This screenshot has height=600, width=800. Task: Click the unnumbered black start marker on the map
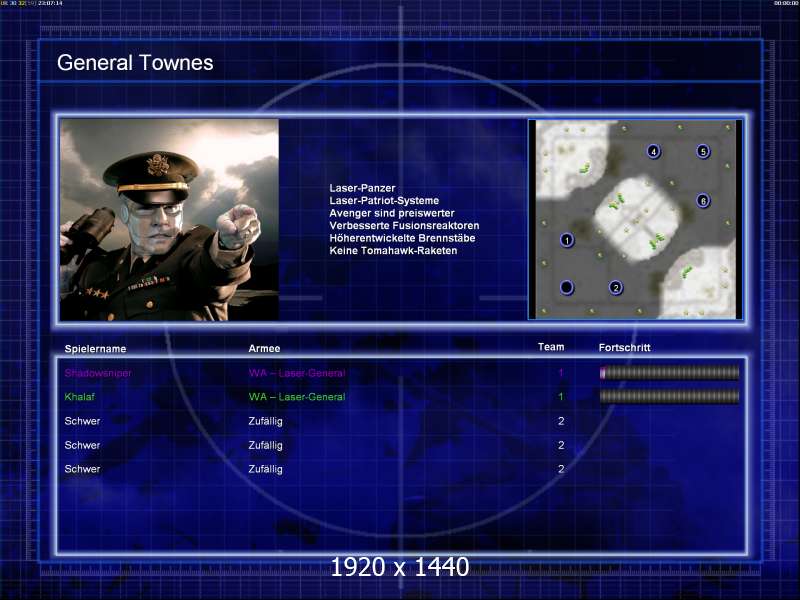pos(567,287)
